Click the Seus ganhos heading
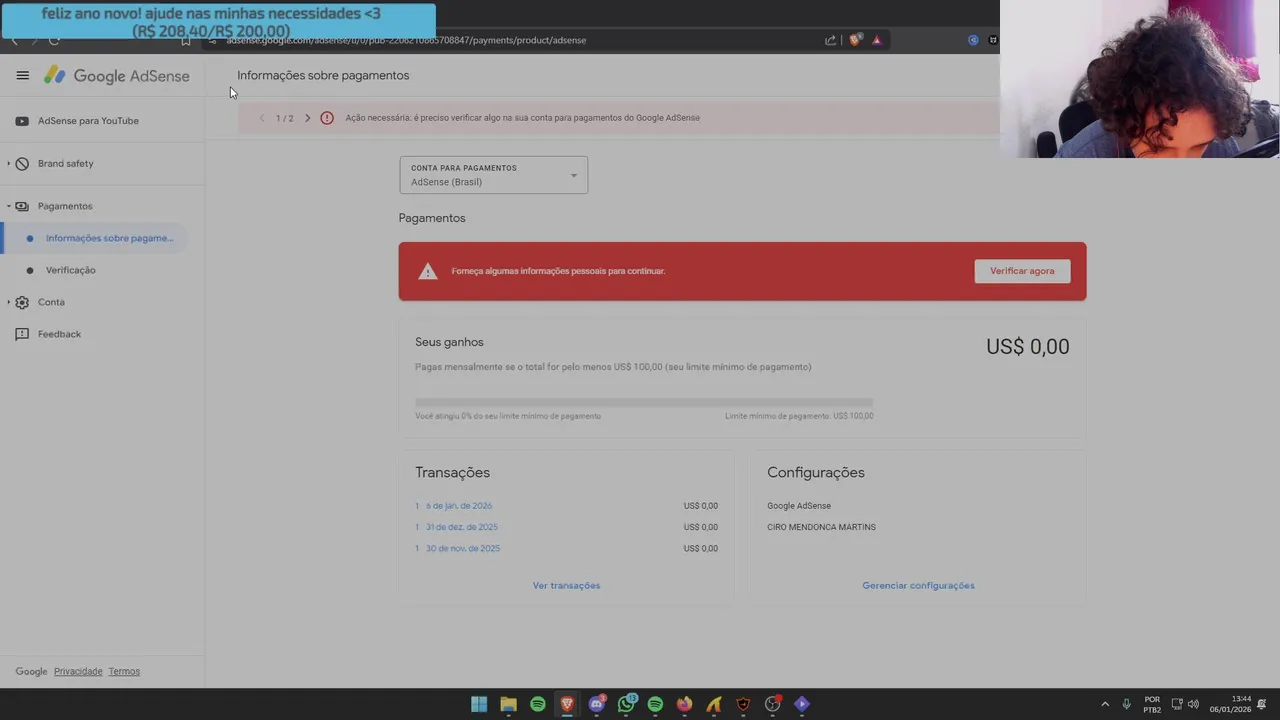The image size is (1280, 720). point(449,342)
